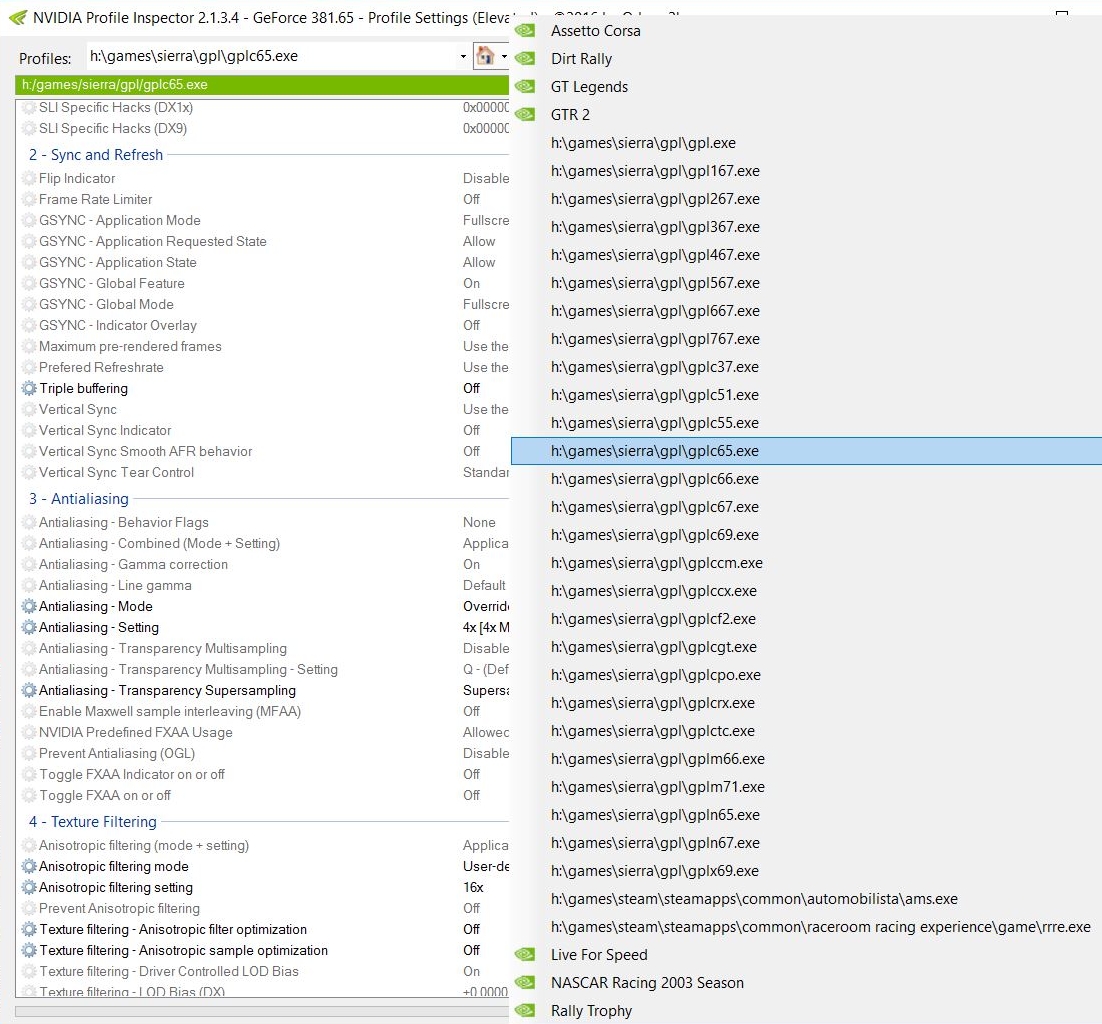Collapse the '2 - Sync and Refresh' group
Viewport: 1102px width, 1024px height.
click(x=96, y=155)
